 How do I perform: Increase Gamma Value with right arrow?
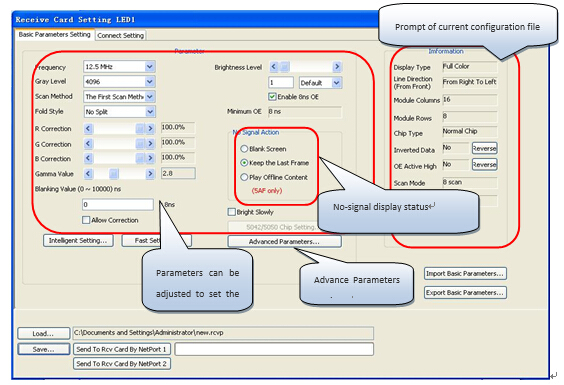(150, 174)
